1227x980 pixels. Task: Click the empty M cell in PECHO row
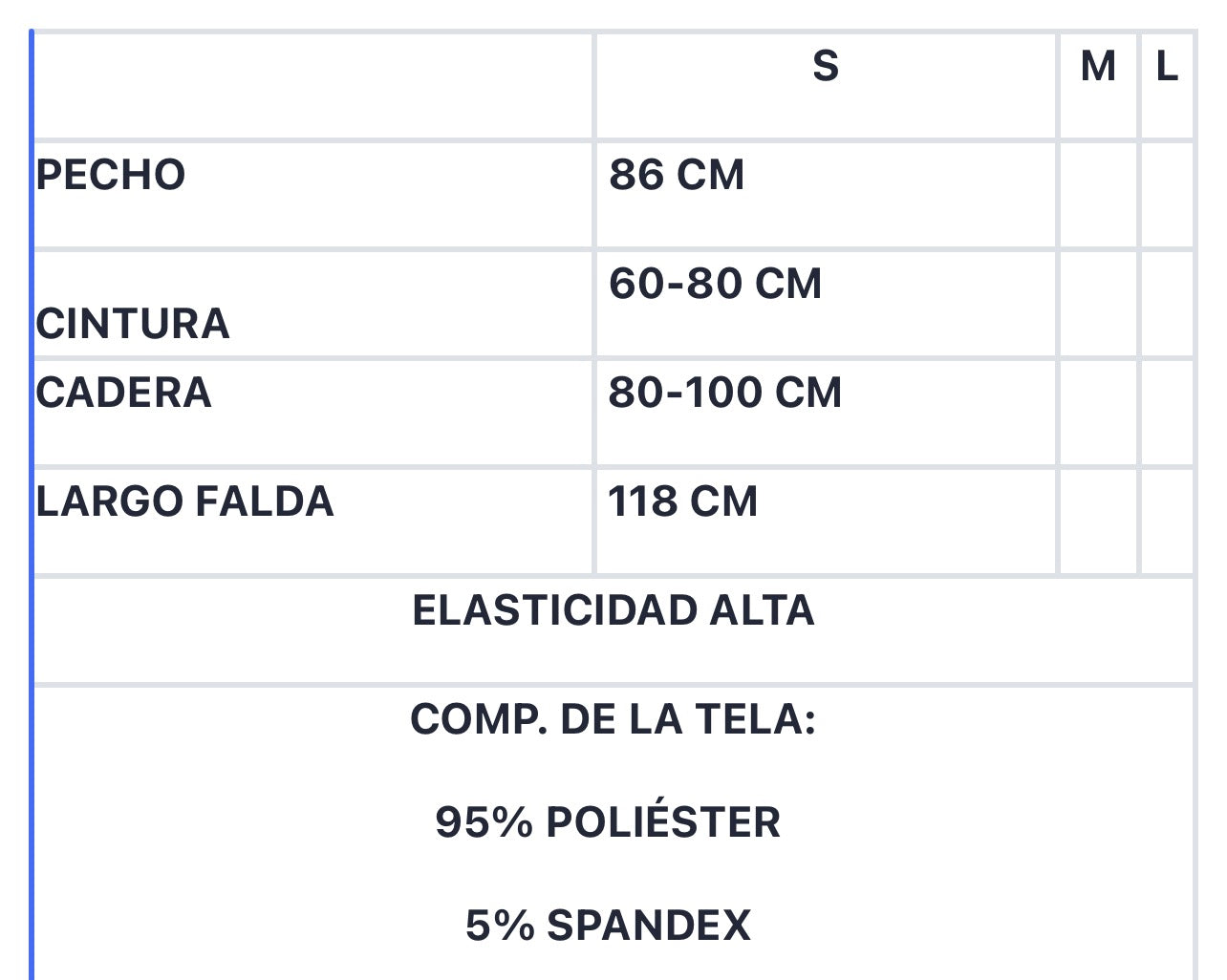click(1098, 195)
